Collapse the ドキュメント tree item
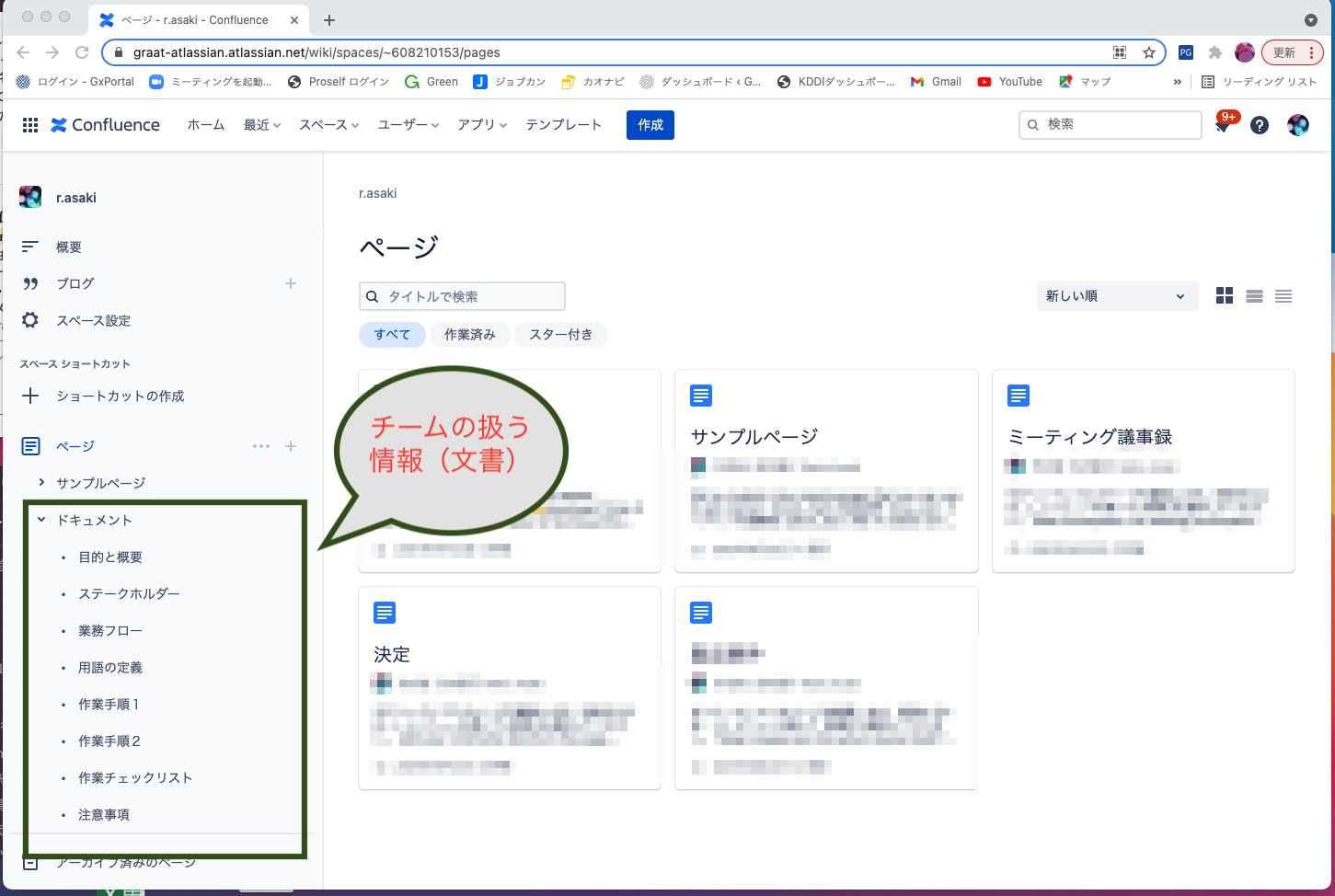This screenshot has height=896, width=1335. (41, 520)
